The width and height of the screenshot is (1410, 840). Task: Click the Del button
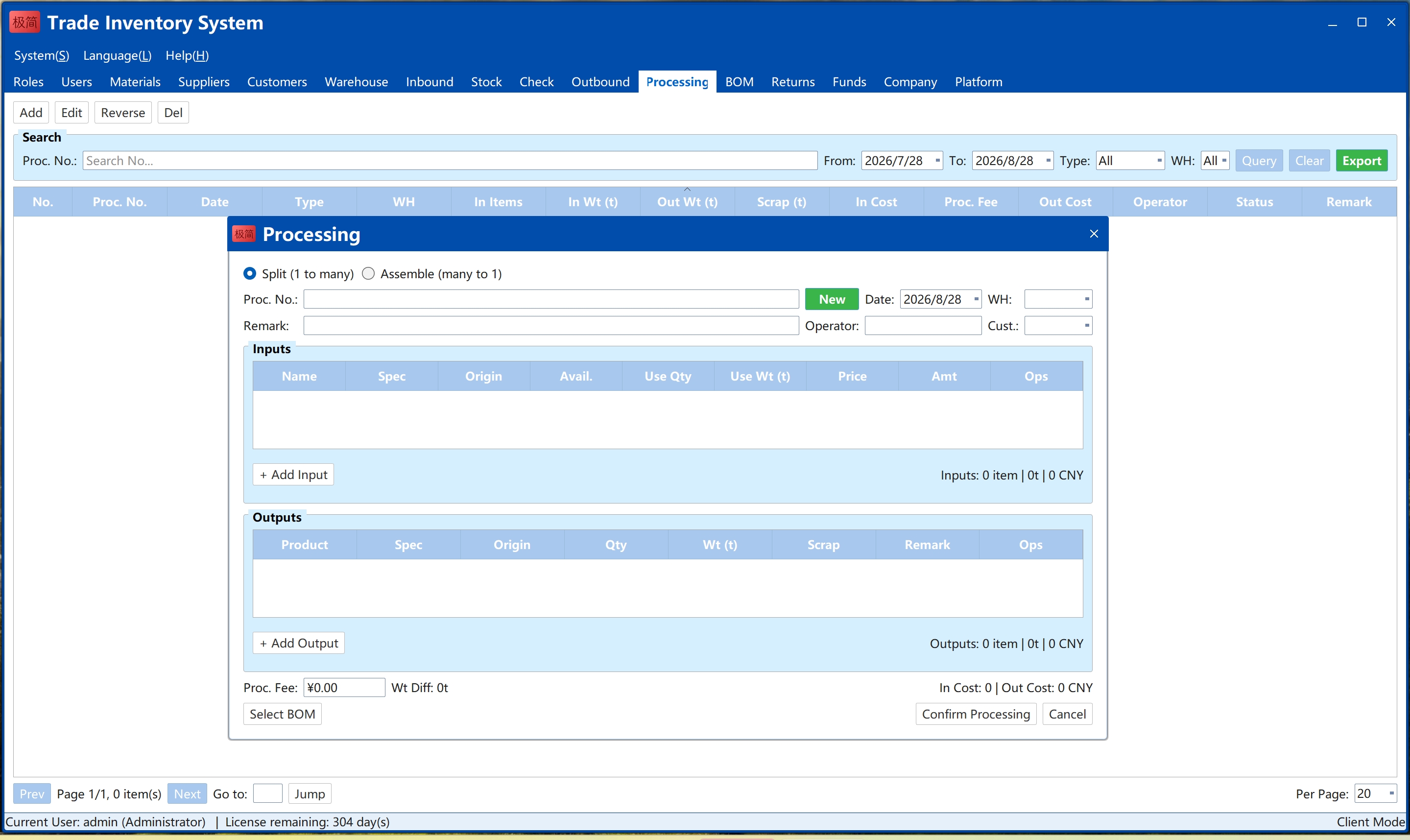coord(173,113)
